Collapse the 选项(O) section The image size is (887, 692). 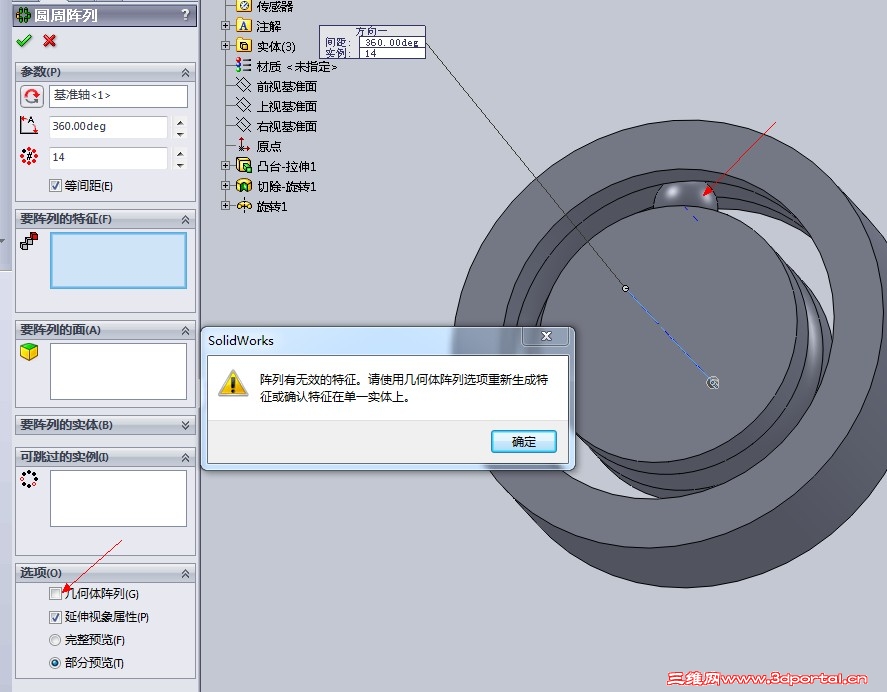pos(185,574)
